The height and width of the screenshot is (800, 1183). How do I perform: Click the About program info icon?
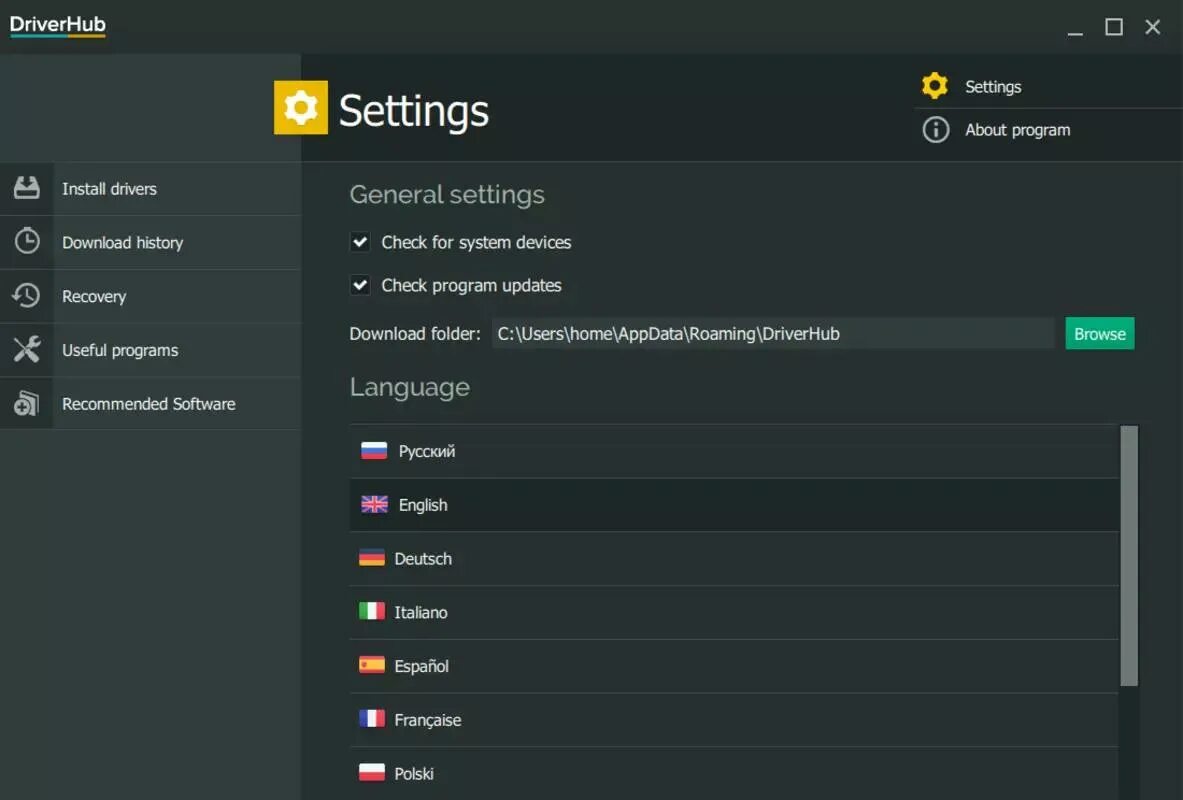coord(935,130)
